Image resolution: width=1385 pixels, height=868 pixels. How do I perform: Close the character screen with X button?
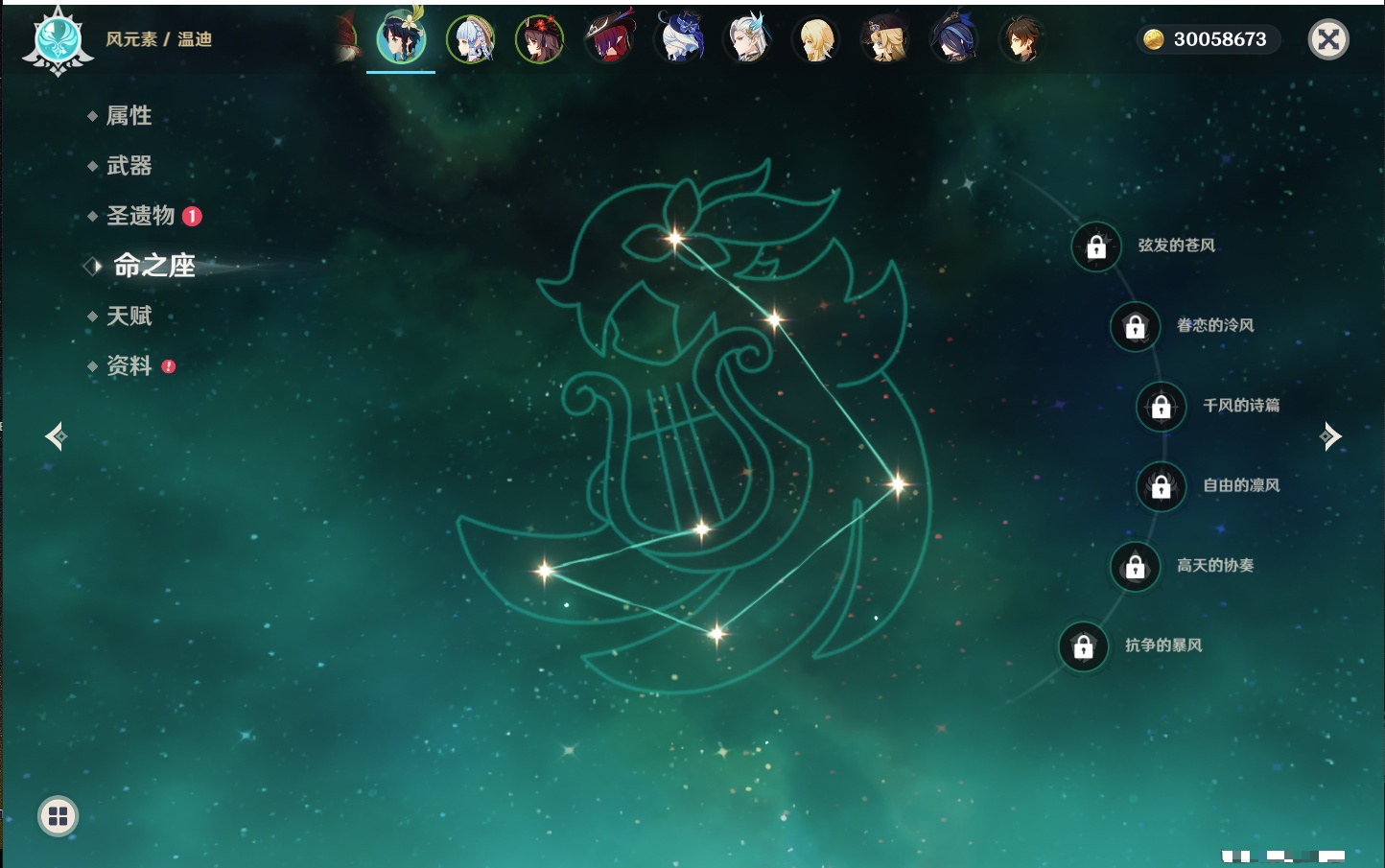[1328, 39]
